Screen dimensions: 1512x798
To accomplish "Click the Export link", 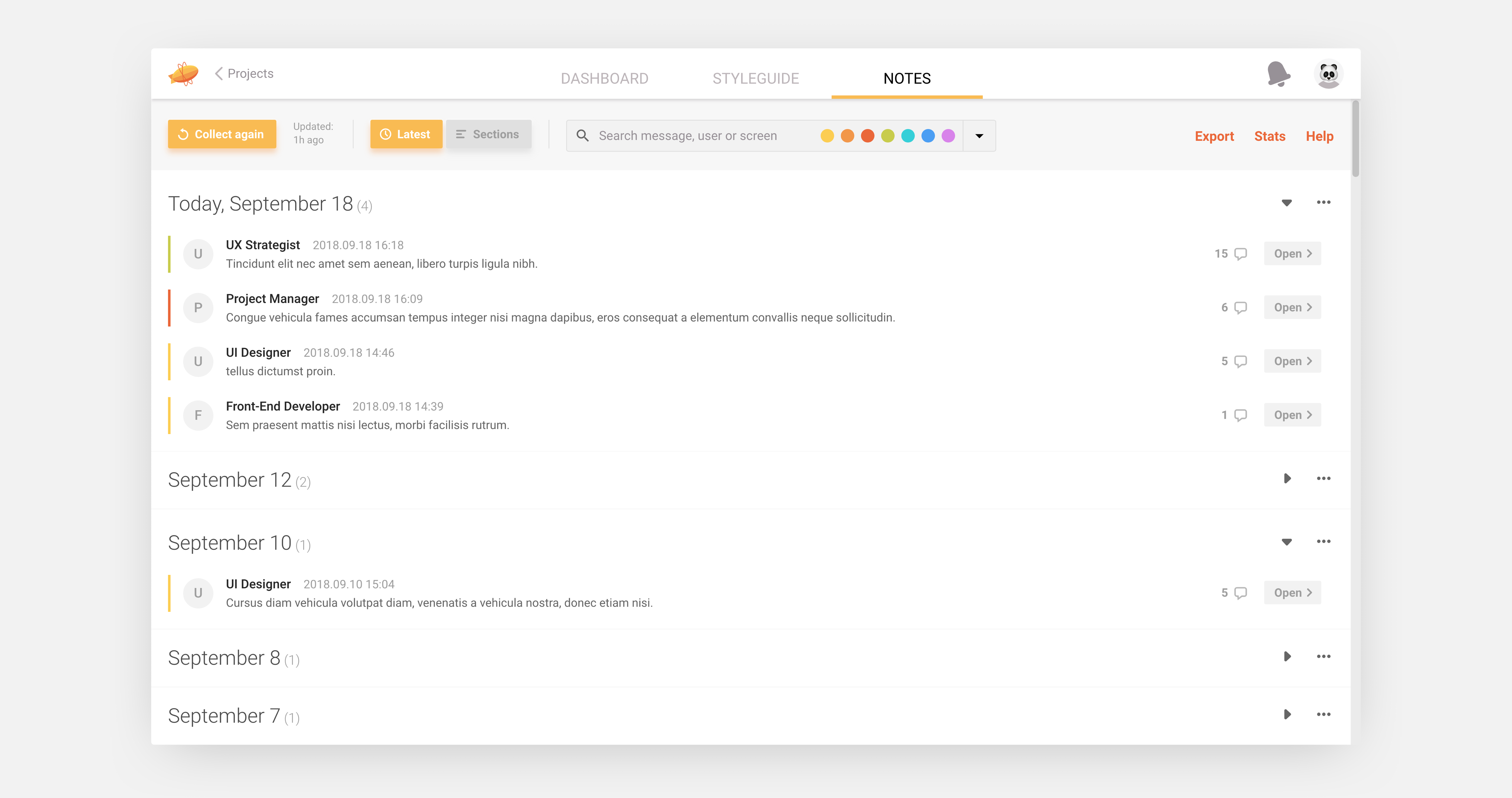I will click(x=1214, y=136).
